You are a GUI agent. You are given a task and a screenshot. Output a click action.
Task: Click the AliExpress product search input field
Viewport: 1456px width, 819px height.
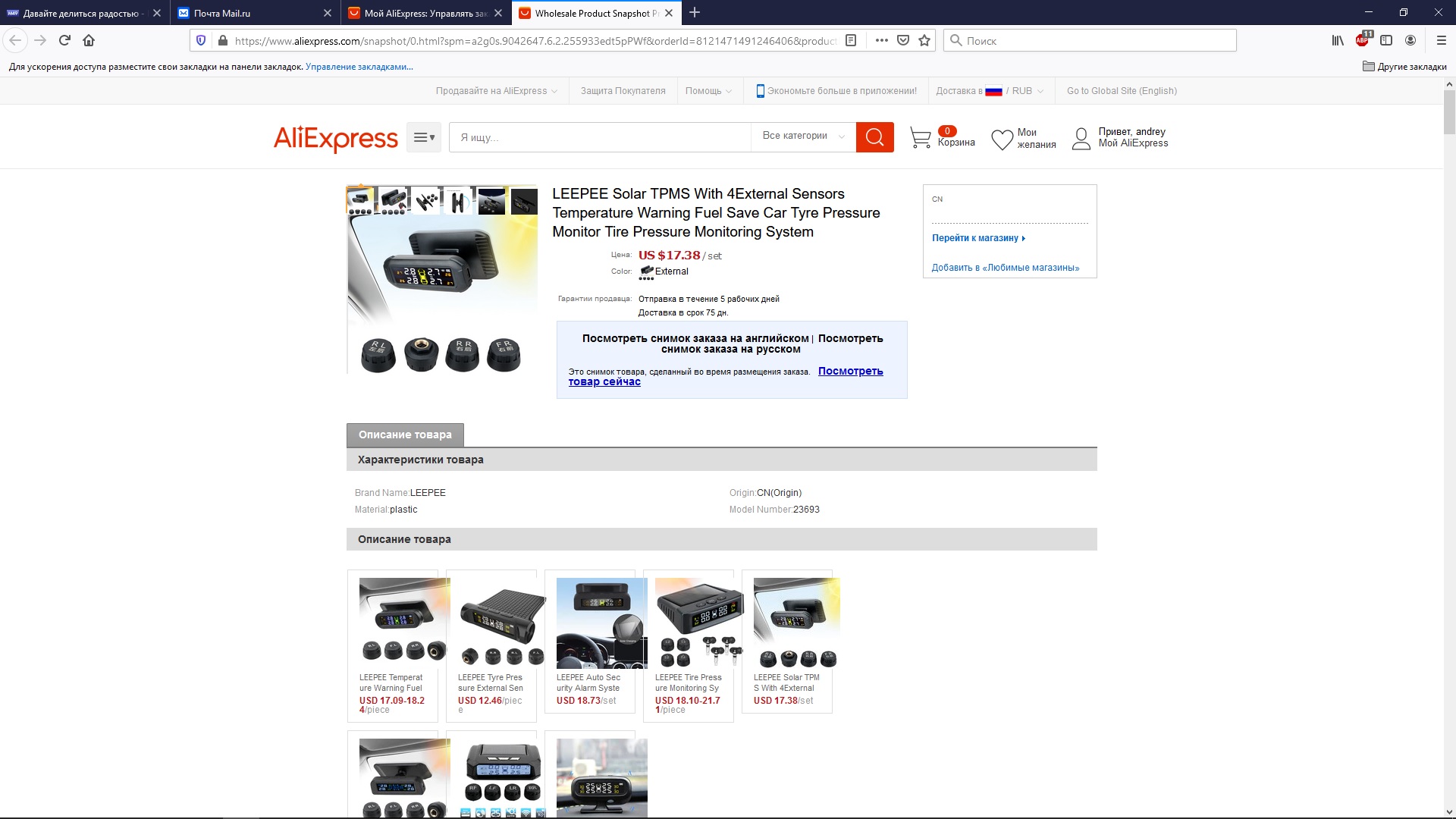click(x=599, y=137)
